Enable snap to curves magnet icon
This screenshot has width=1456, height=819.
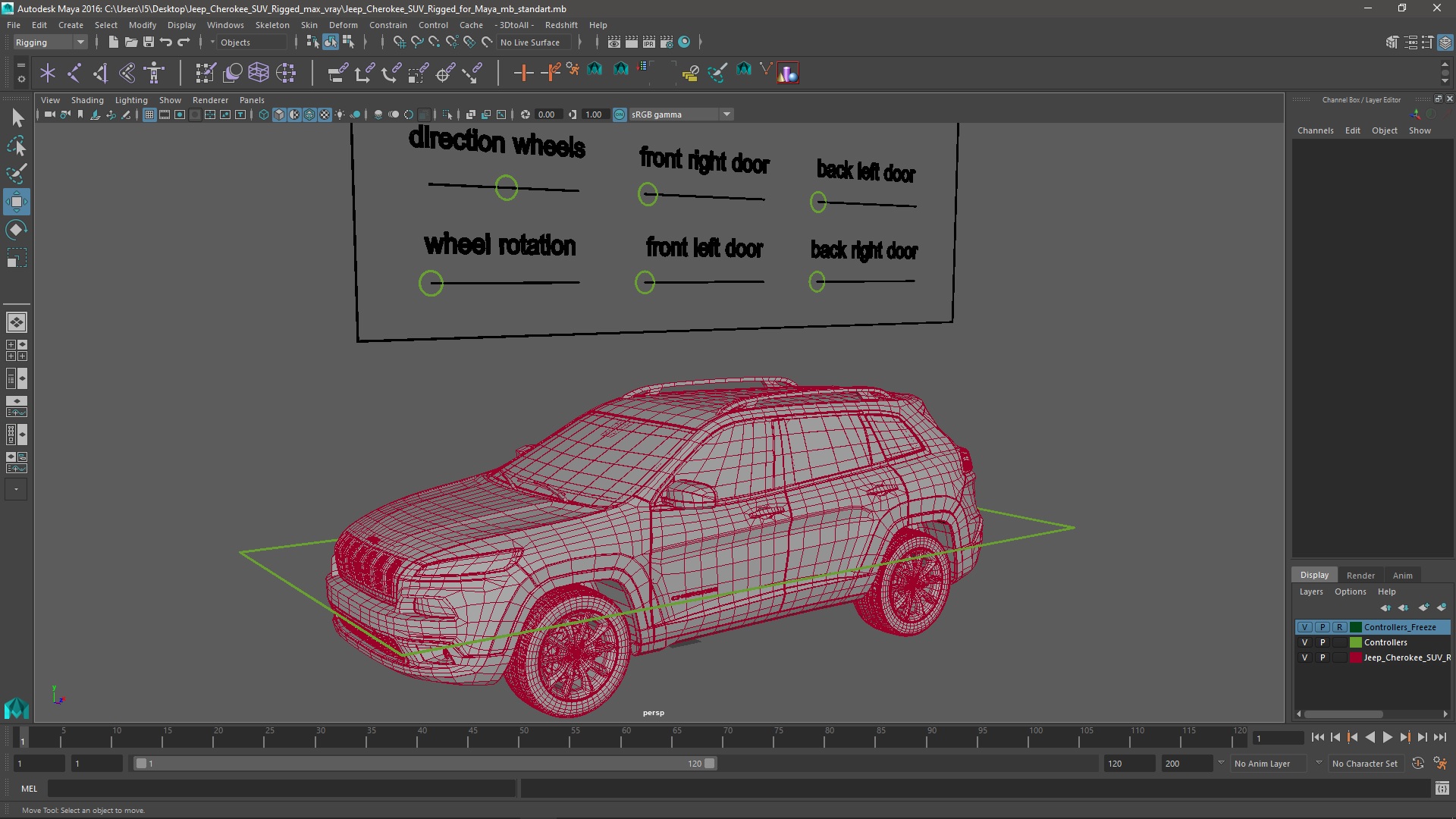point(416,42)
